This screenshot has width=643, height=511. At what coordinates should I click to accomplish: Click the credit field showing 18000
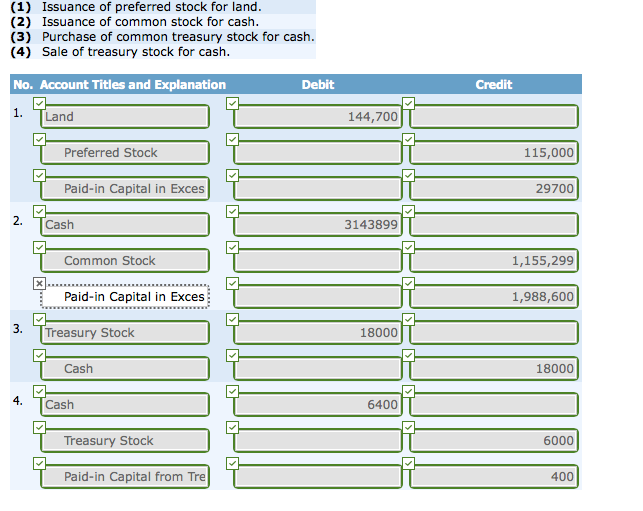click(x=494, y=368)
